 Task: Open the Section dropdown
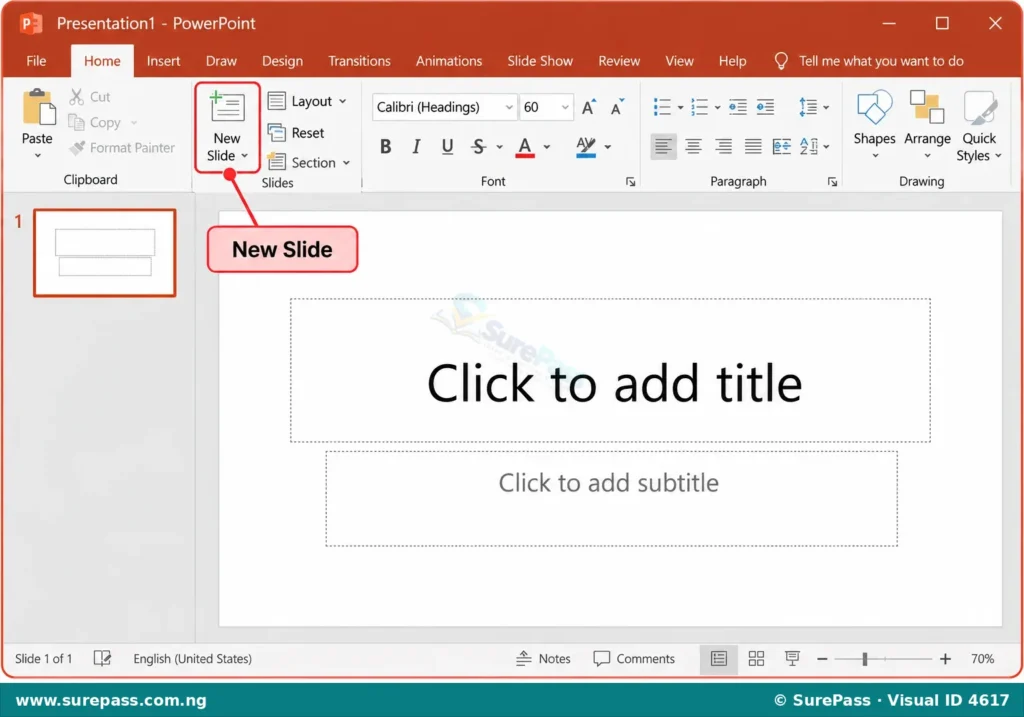309,162
